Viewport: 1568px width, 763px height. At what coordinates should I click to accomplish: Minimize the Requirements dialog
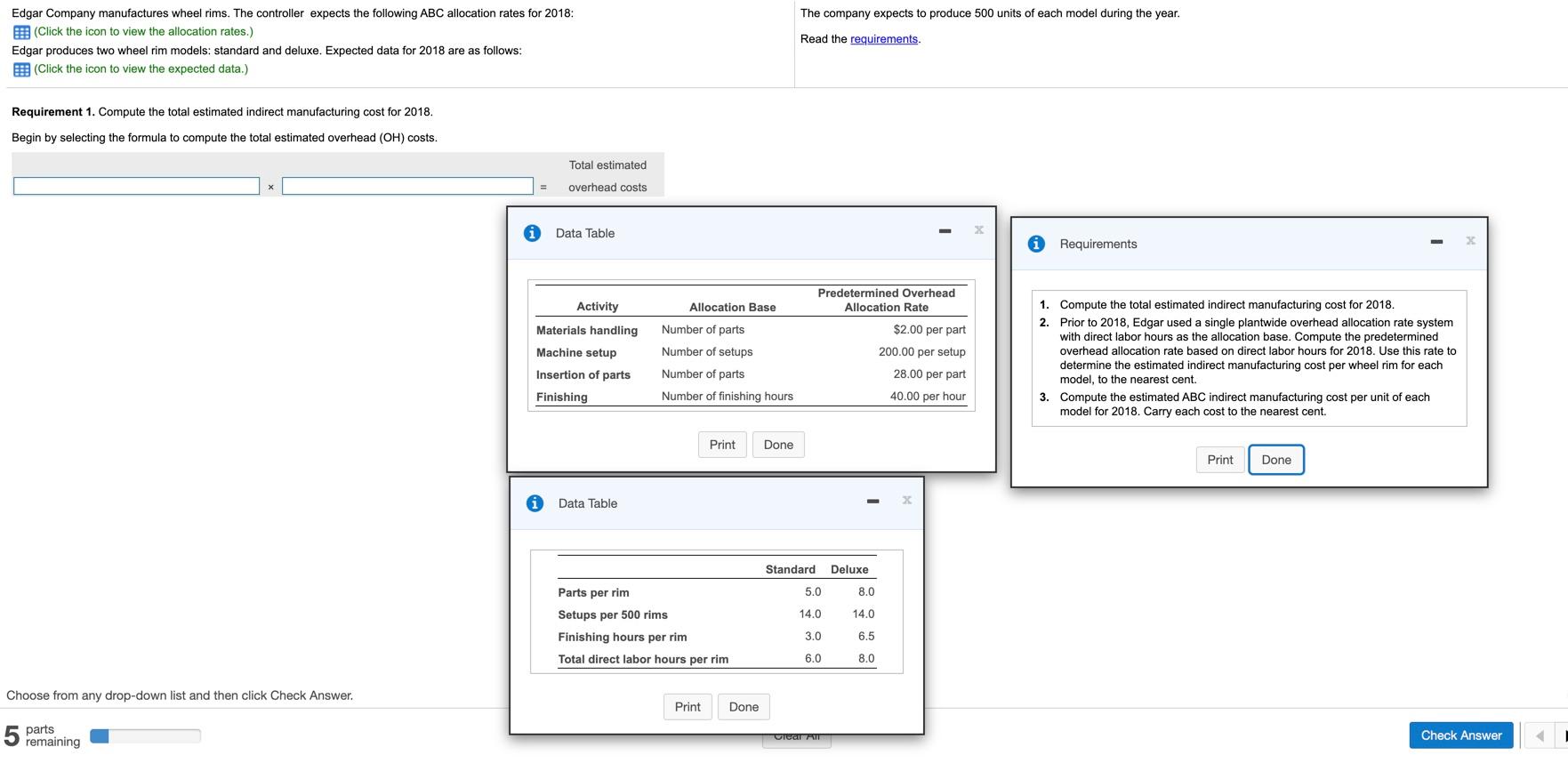(x=1436, y=242)
